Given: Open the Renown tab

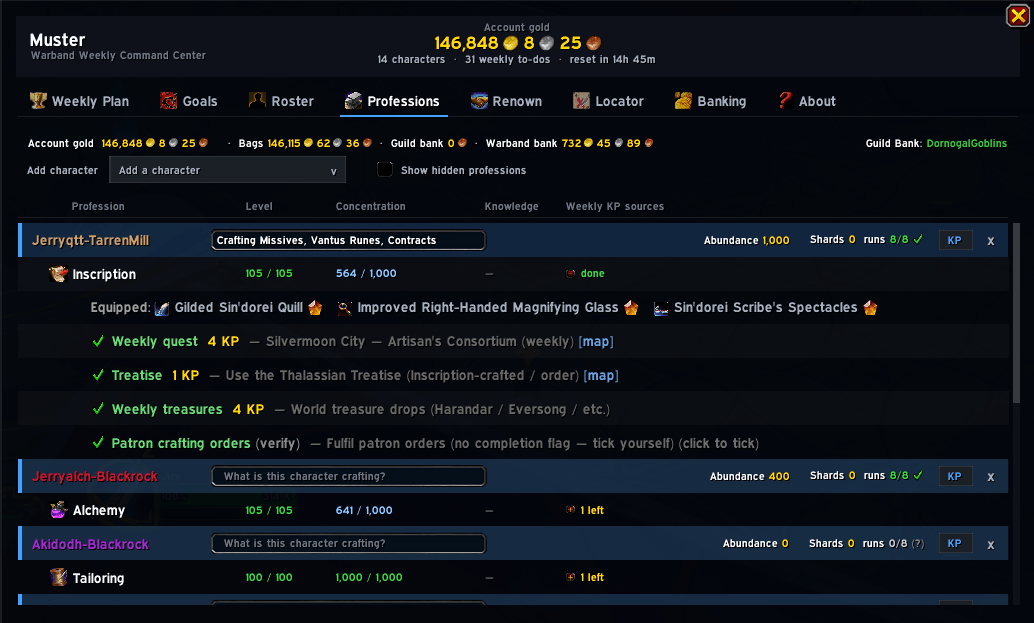Looking at the screenshot, I should [x=506, y=101].
